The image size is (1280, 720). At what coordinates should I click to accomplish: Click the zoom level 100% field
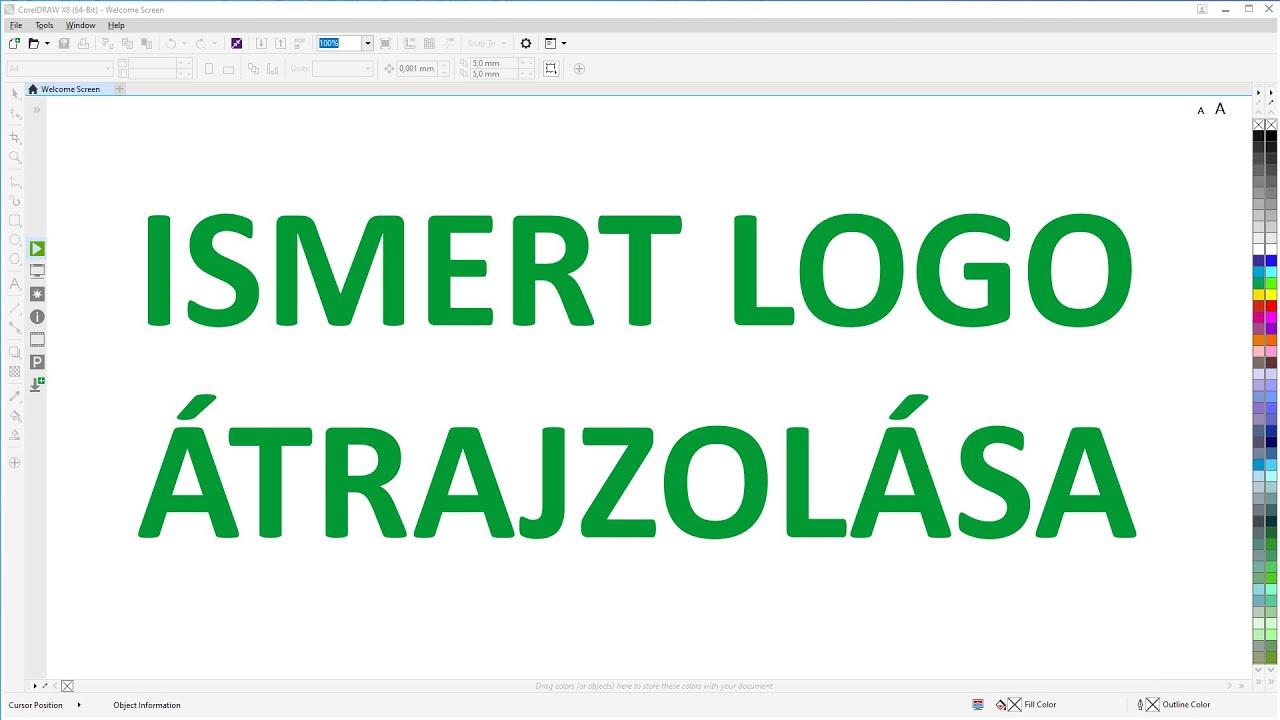click(x=338, y=44)
